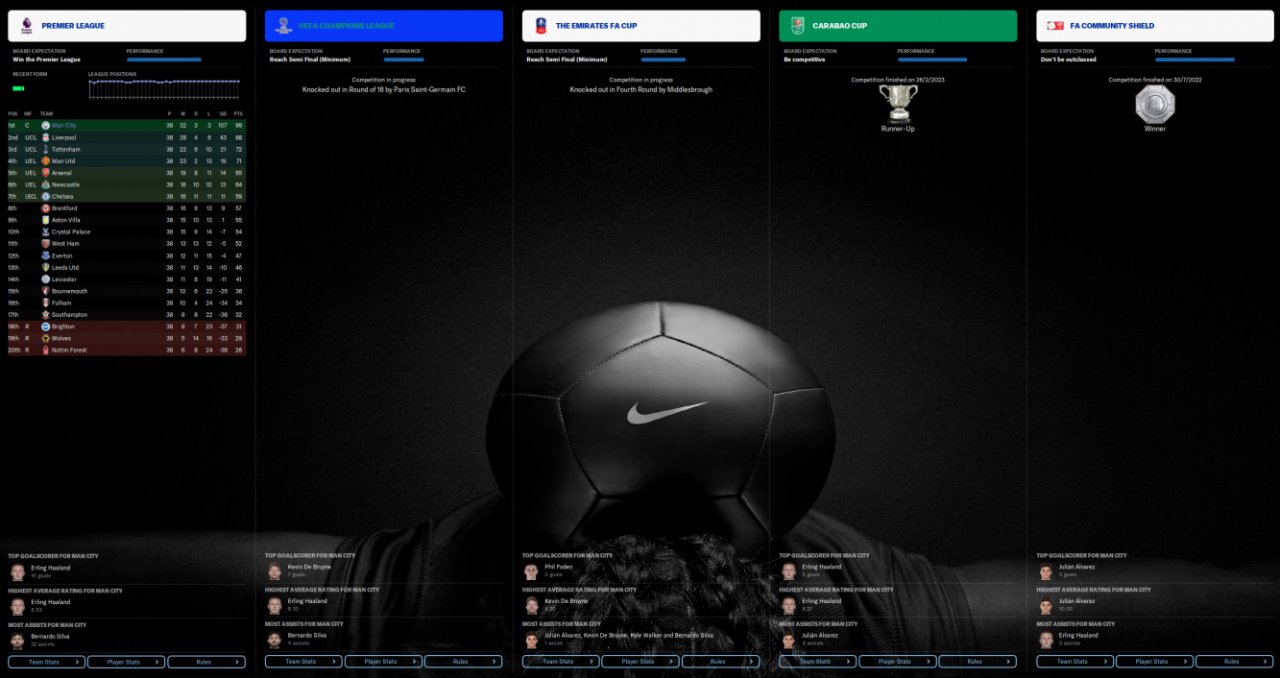Screen dimensions: 1280x678
Task: Click the Community Shield Winner trophy
Action: [x=1155, y=104]
